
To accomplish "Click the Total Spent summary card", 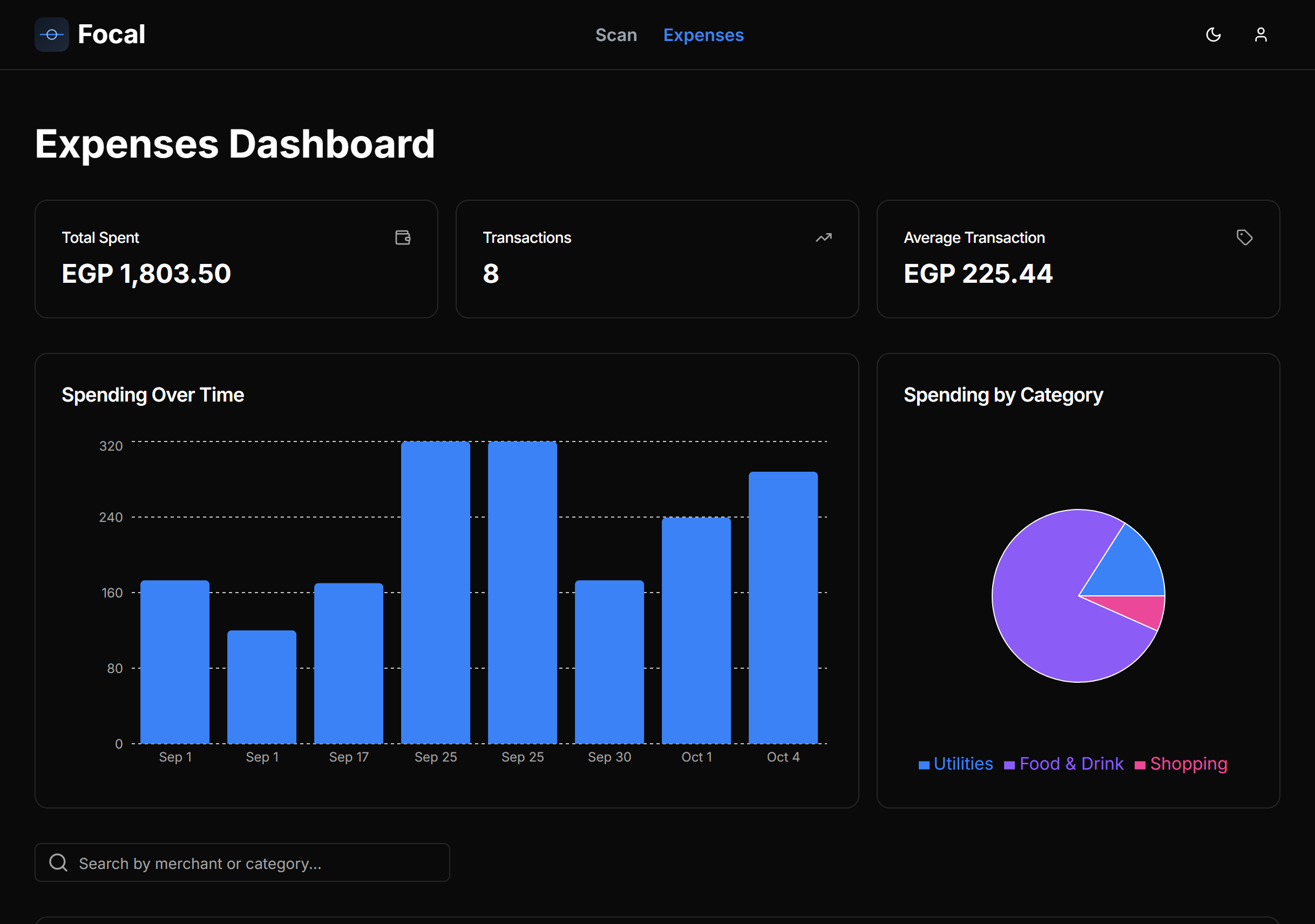I will [x=236, y=259].
